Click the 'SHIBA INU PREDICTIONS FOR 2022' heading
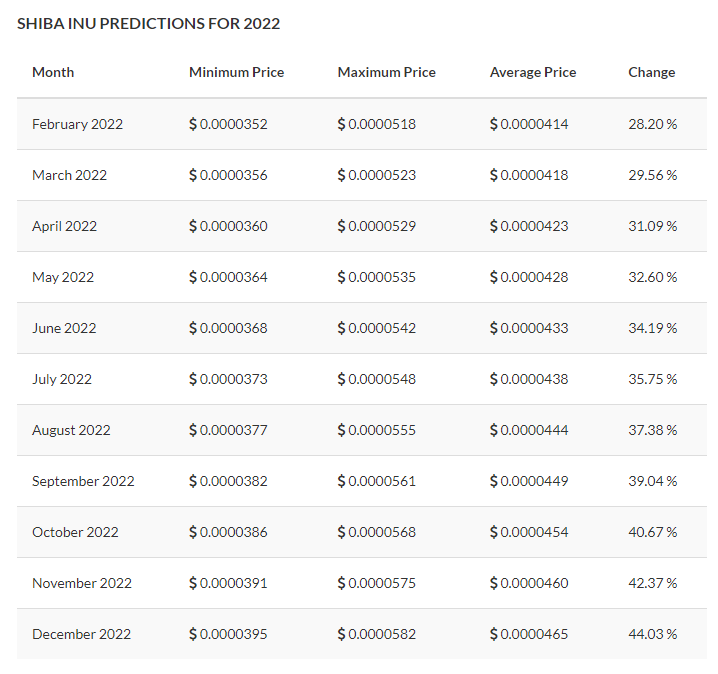The height and width of the screenshot is (674, 718). pos(148,23)
